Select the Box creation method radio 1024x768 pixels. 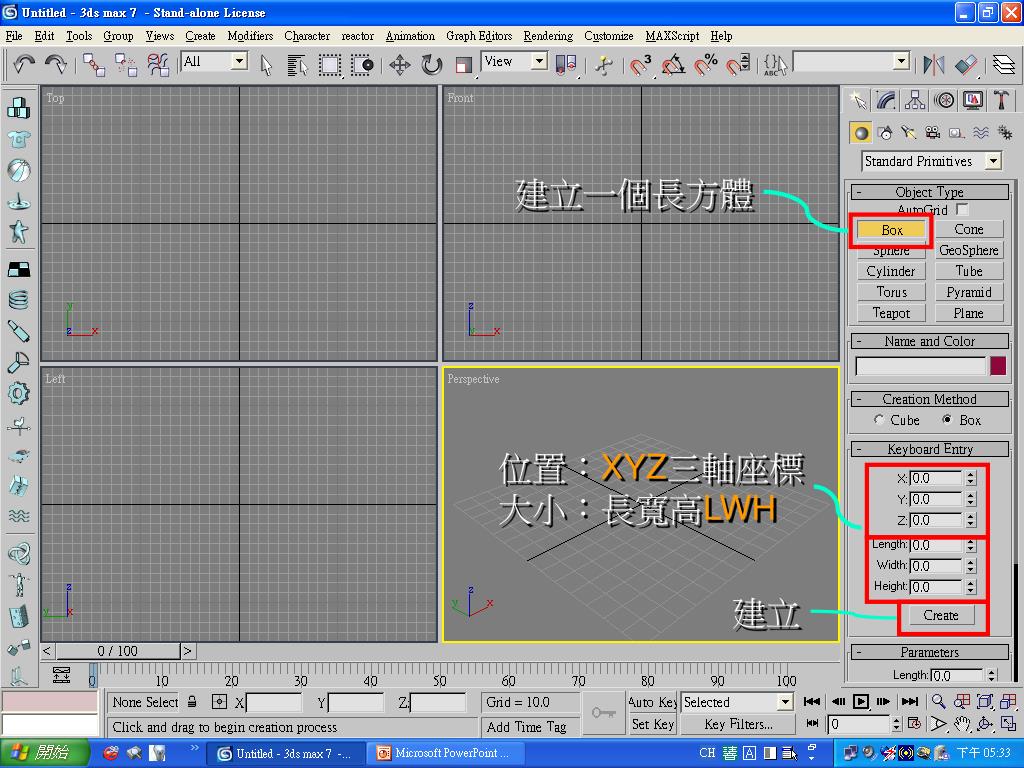[947, 420]
